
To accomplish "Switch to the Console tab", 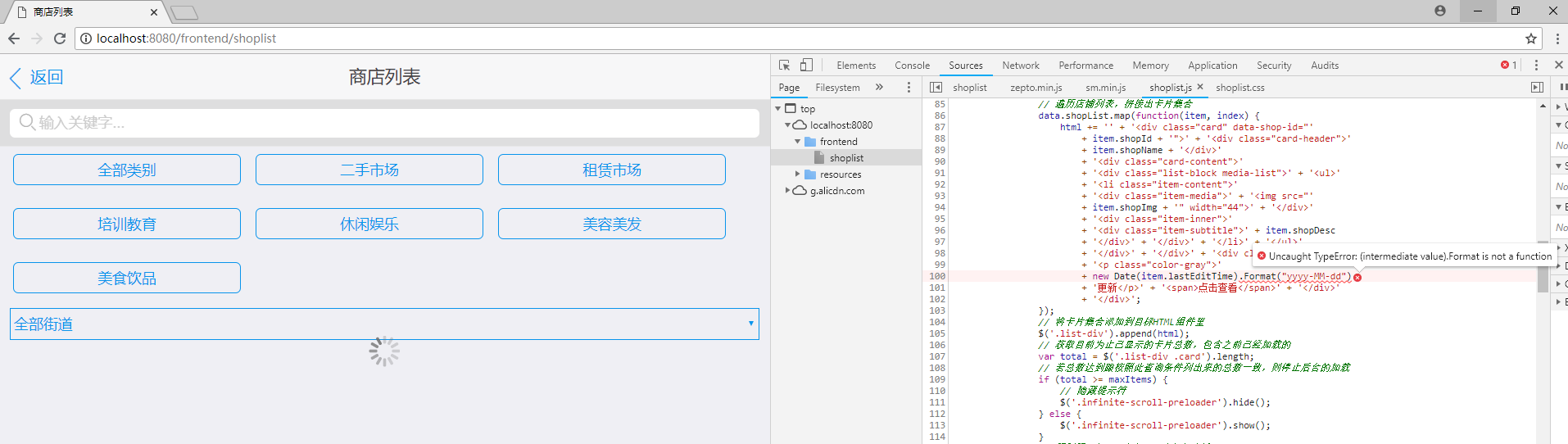I will [x=912, y=66].
